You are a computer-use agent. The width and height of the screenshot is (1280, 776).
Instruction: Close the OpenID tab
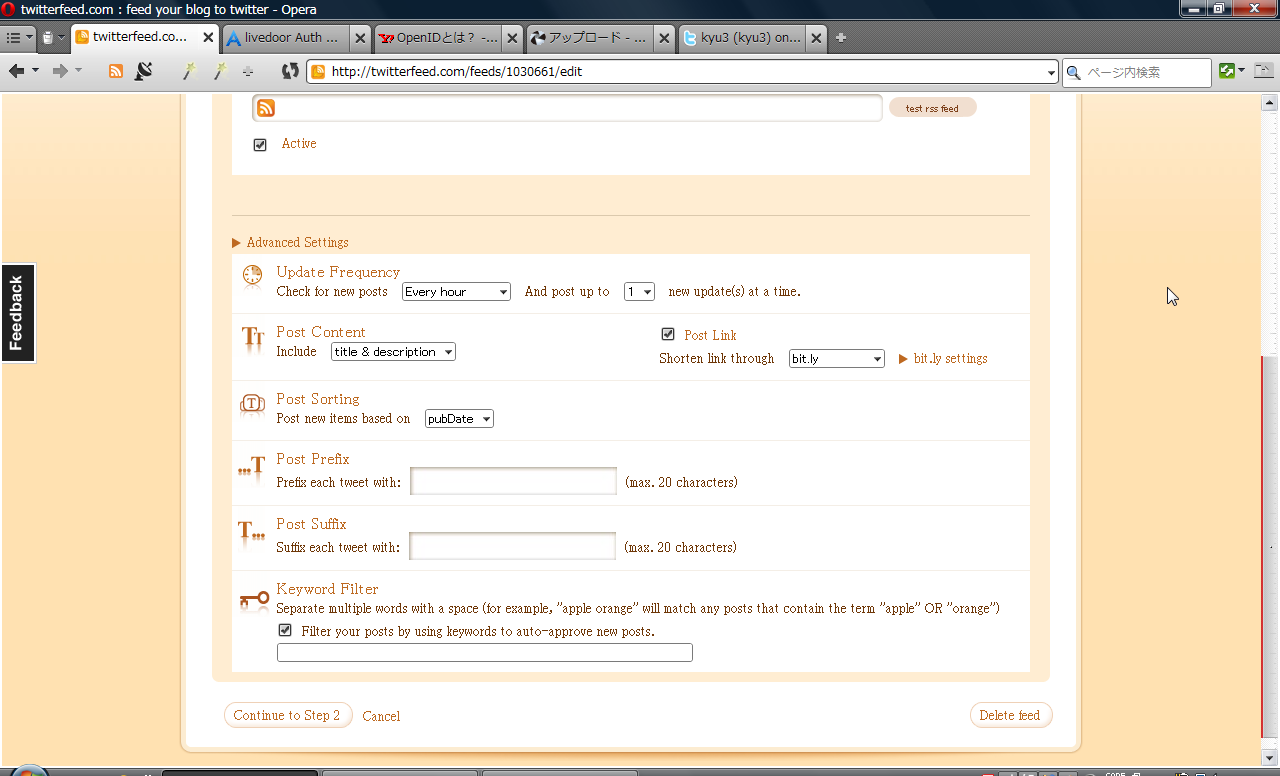(512, 38)
